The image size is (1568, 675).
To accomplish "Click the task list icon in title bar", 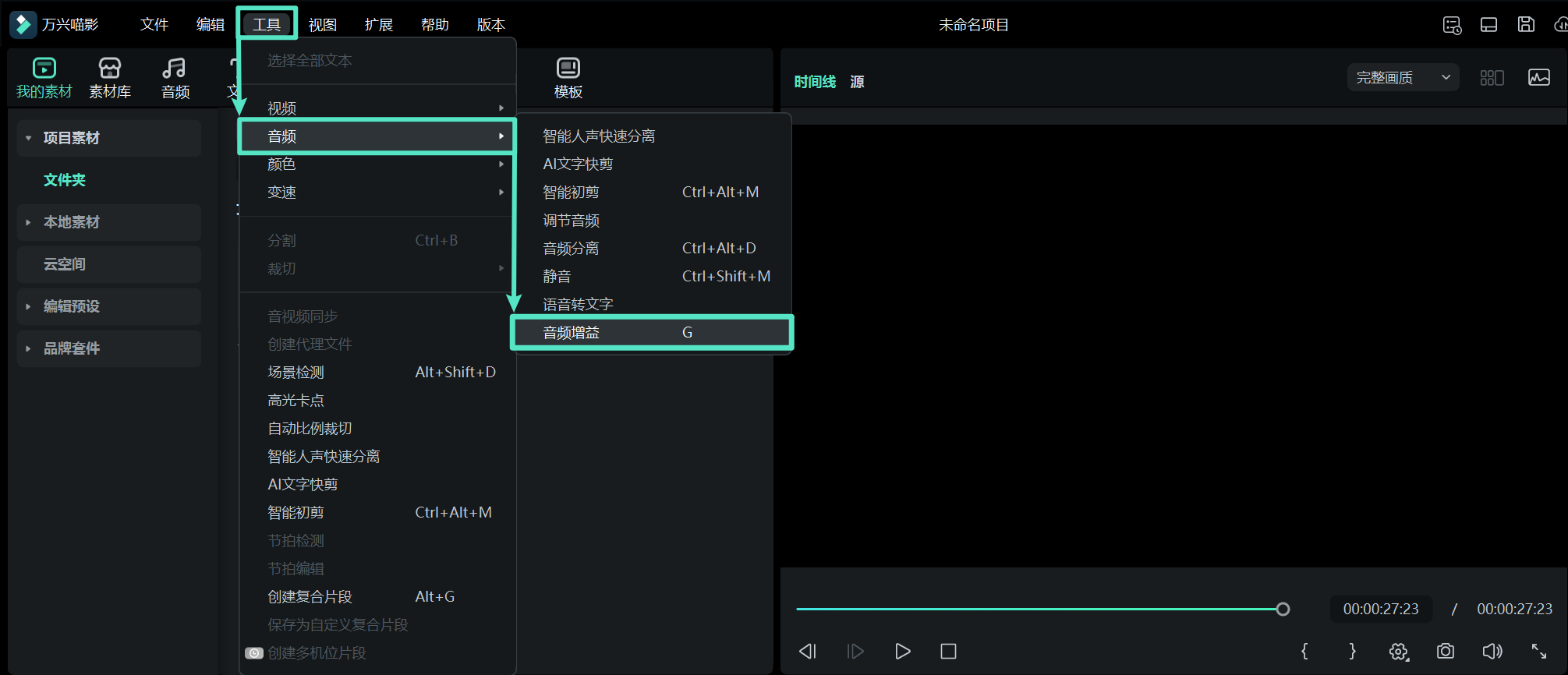I will pos(1452,25).
